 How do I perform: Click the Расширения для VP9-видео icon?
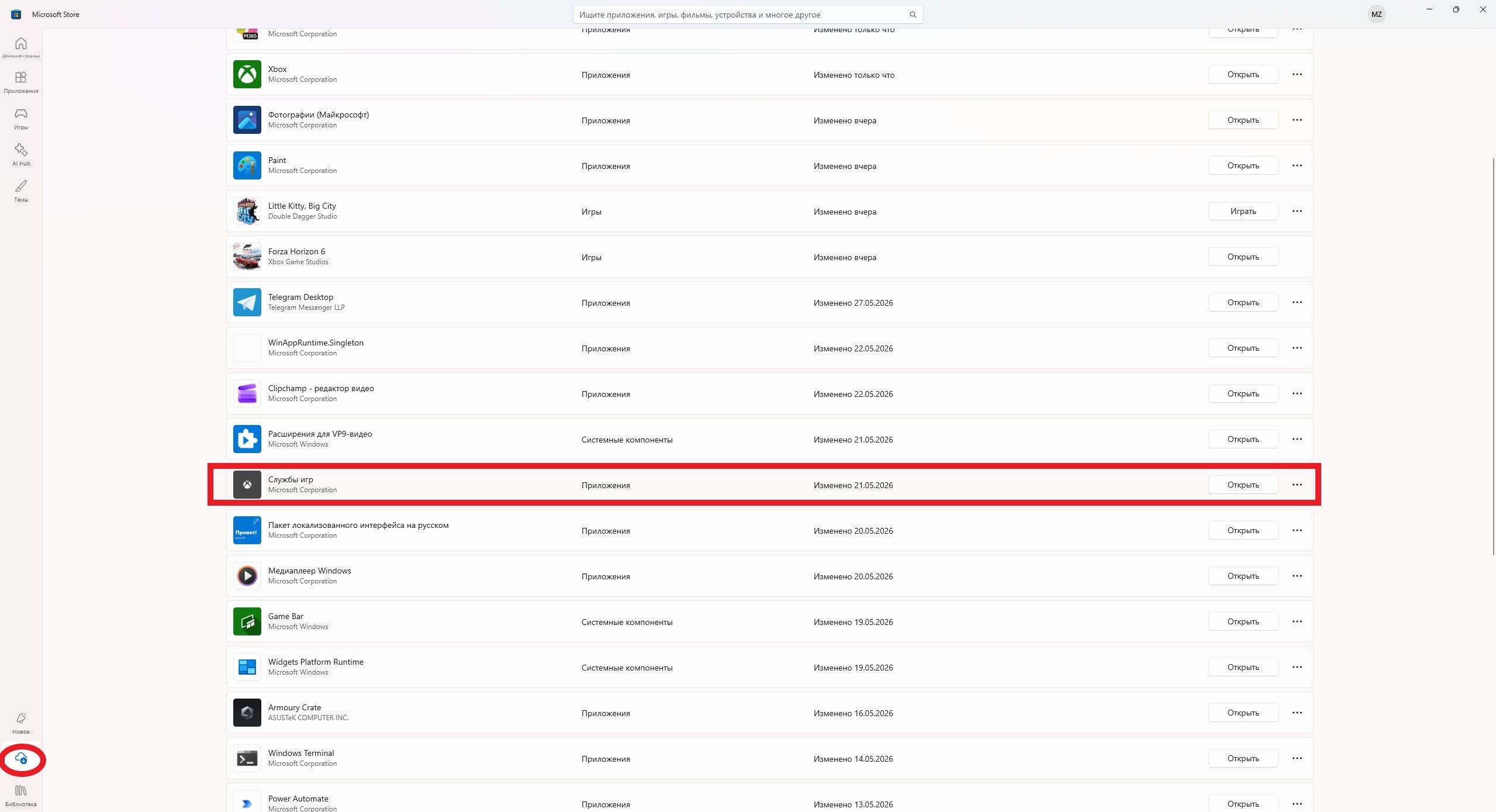tap(247, 439)
